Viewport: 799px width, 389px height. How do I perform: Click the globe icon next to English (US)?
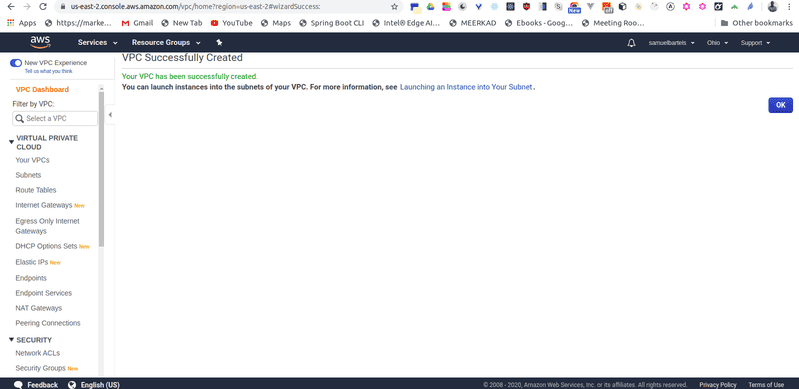pos(72,384)
